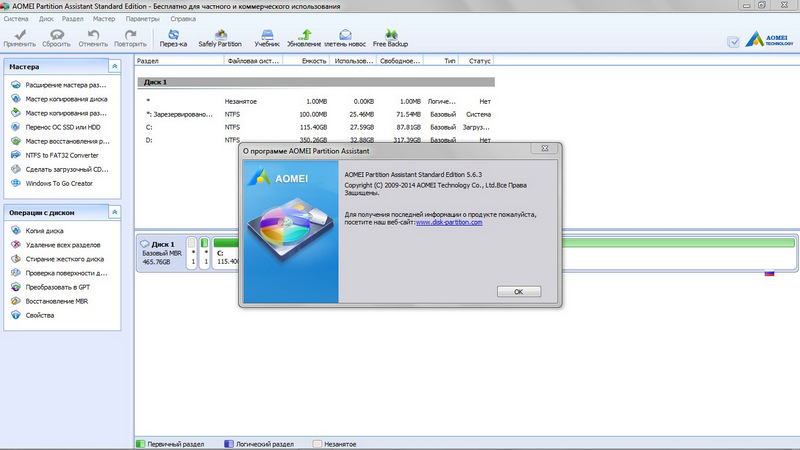Open Мастер копирования раздела wizard

coord(66,113)
